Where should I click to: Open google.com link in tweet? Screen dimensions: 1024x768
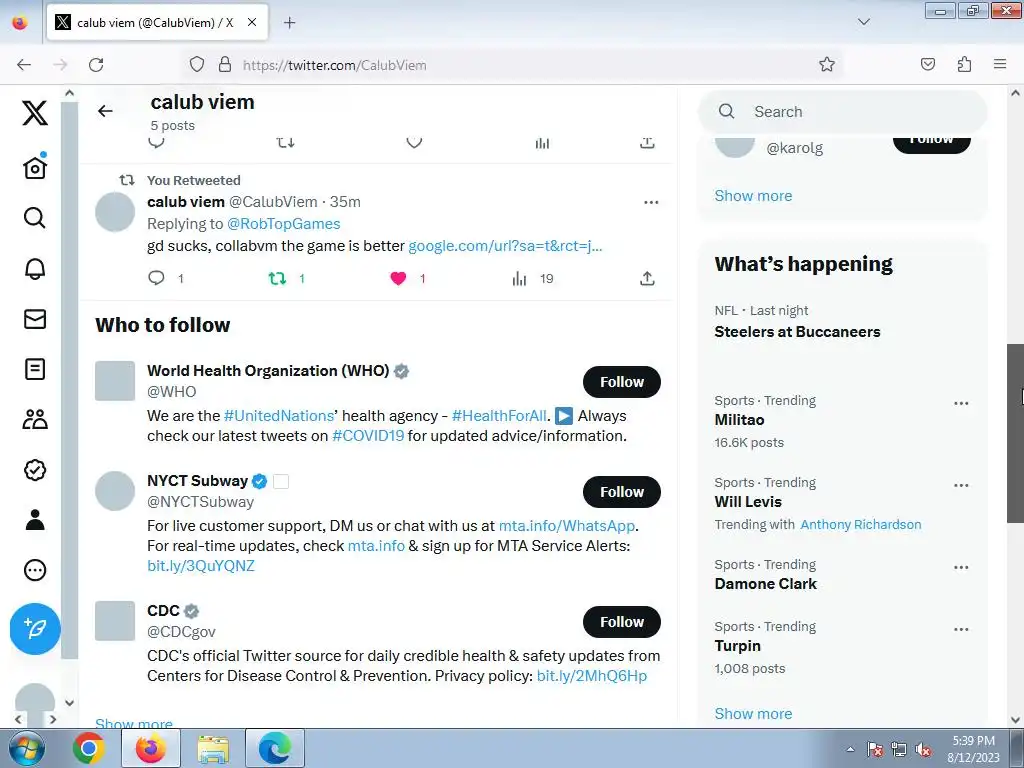tap(505, 246)
